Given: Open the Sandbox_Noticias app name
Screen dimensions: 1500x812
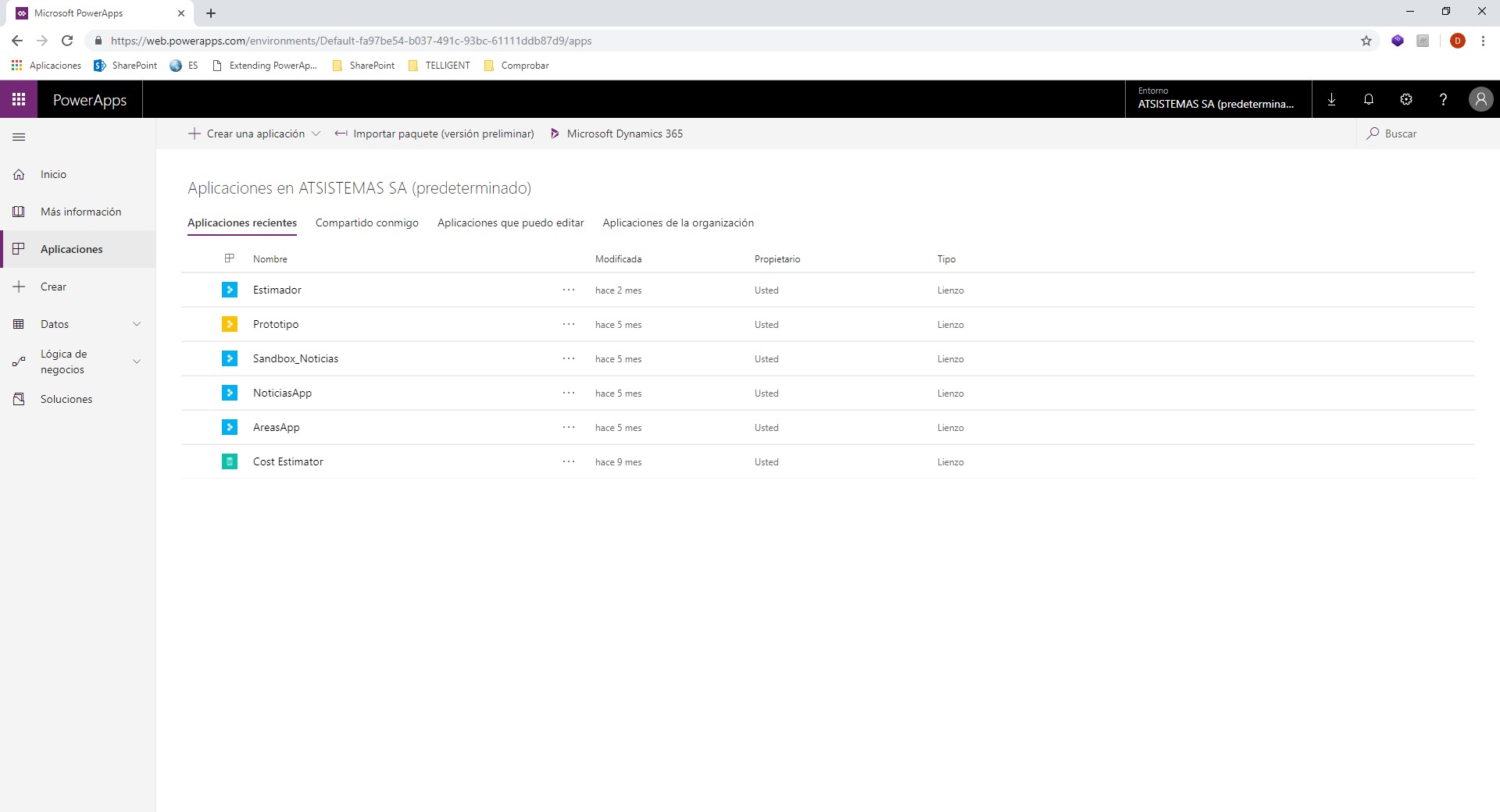Looking at the screenshot, I should (x=296, y=358).
